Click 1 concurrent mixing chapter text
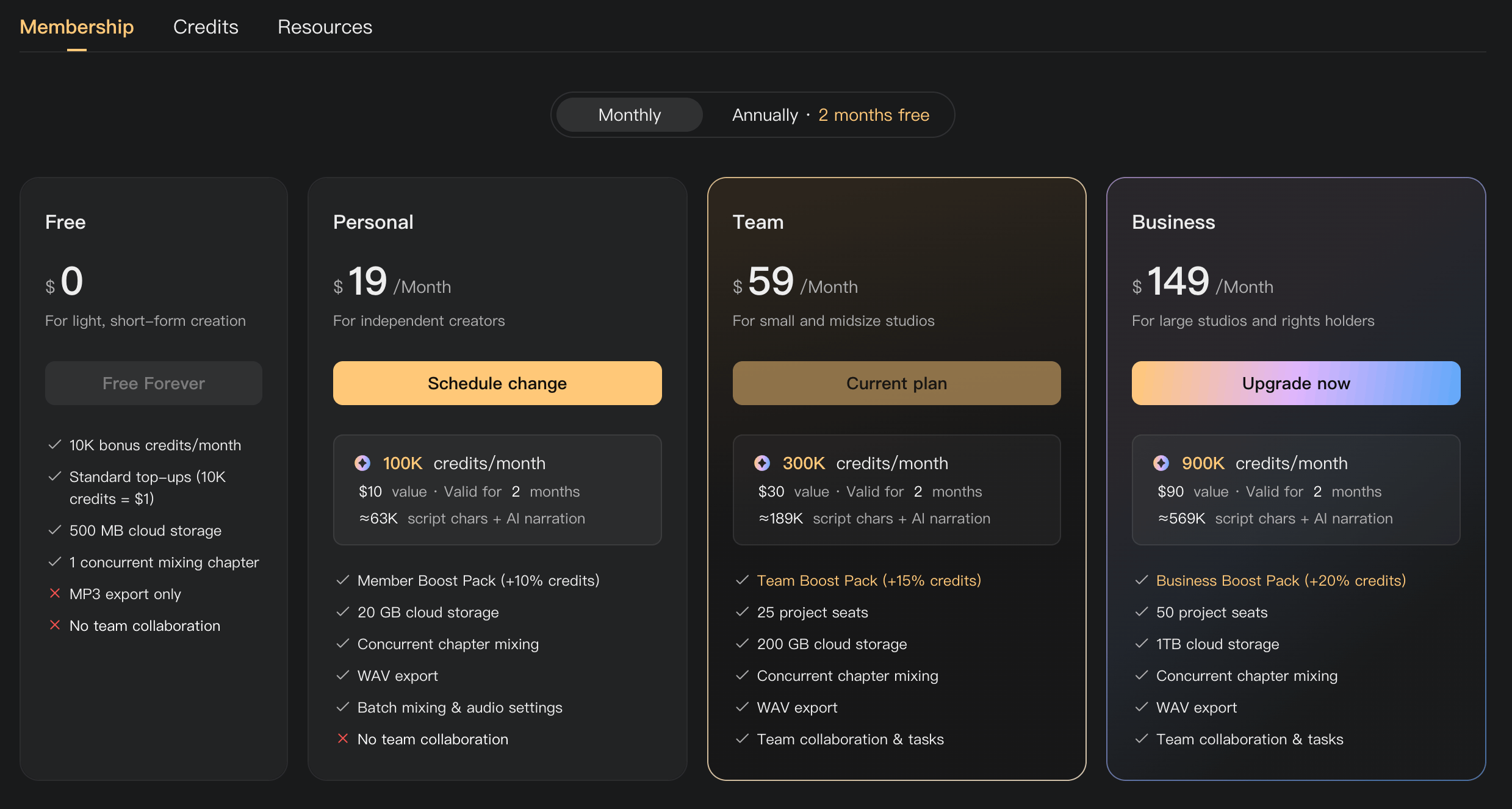1512x809 pixels. (x=164, y=562)
